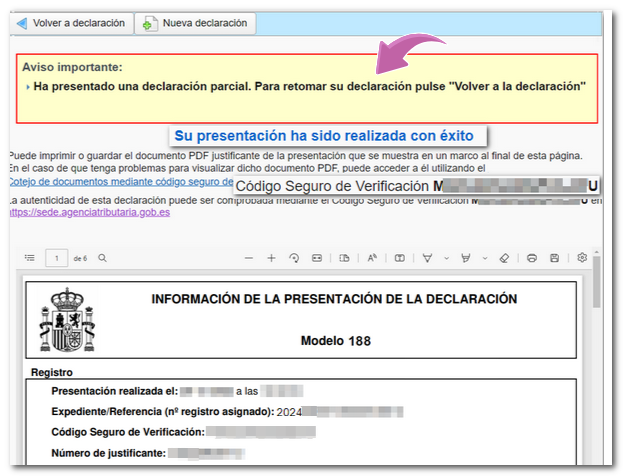This screenshot has width=623, height=476.
Task: Fit PDF page to width
Action: pos(317,258)
